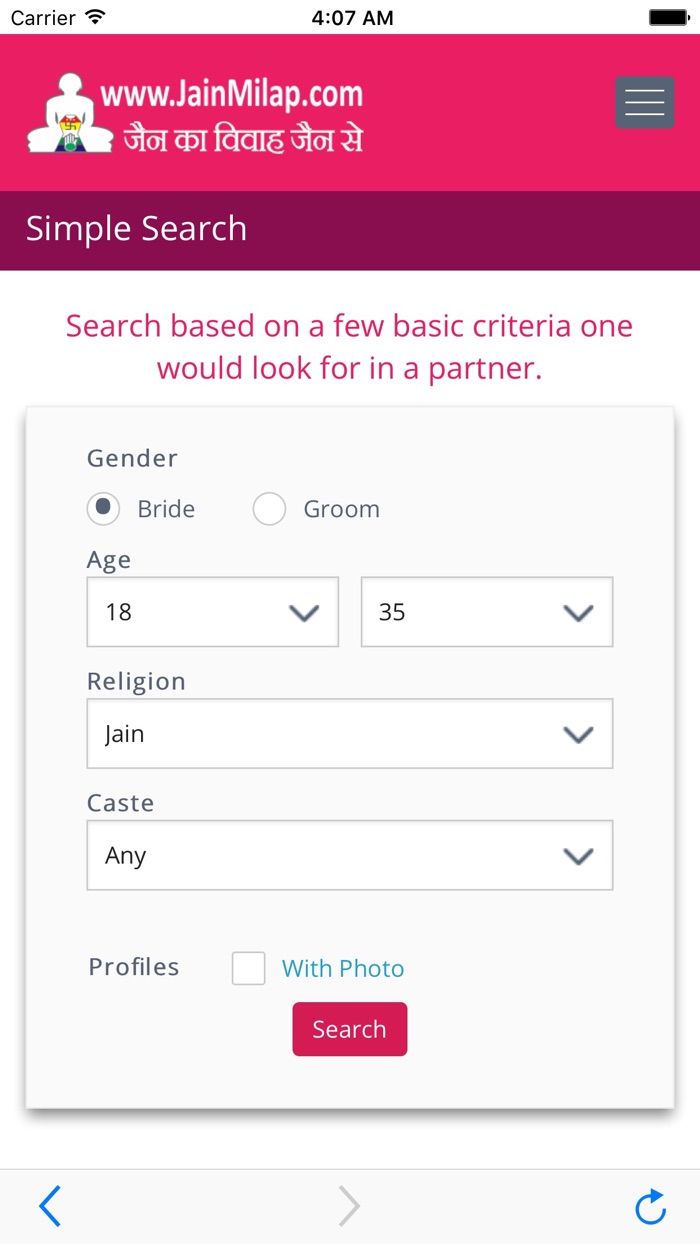Enable the With Photo checkbox
The width and height of the screenshot is (700, 1244).
click(248, 968)
